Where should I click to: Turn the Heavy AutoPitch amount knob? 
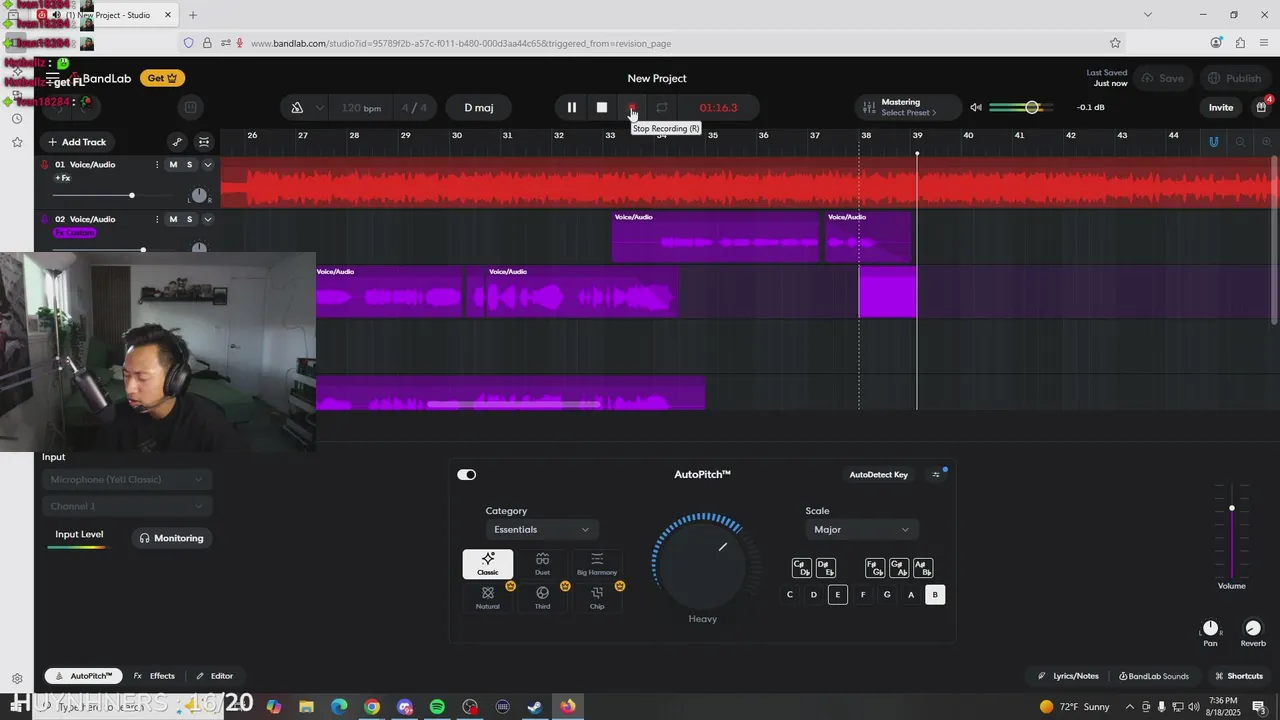click(701, 563)
